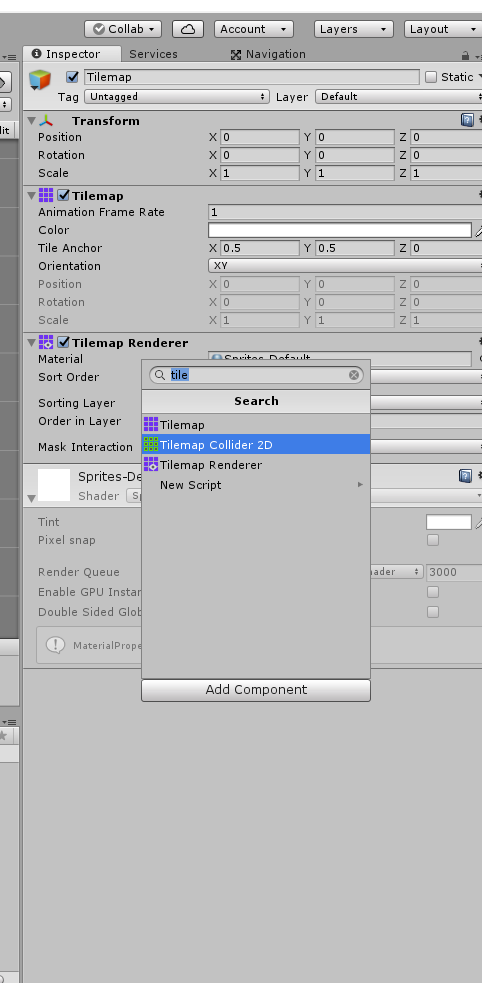Switch to the Services tab
This screenshot has height=983, width=482.
153,54
